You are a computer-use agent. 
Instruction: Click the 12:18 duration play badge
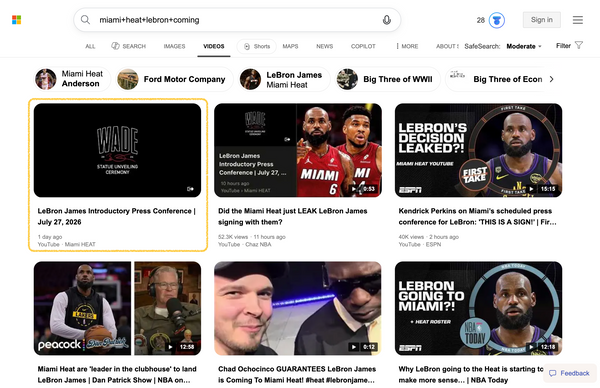(543, 347)
